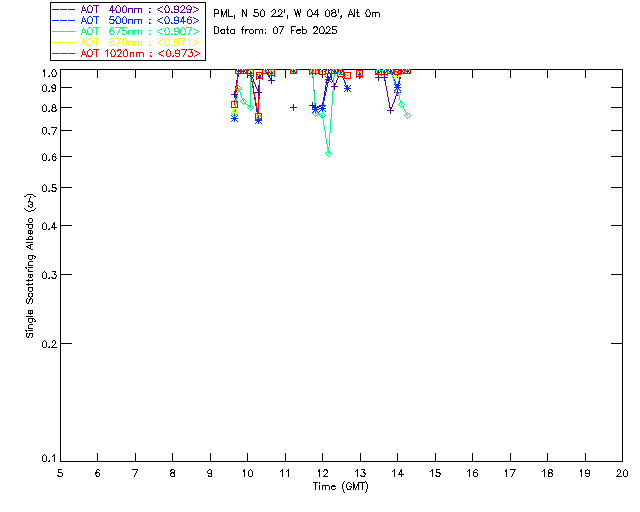This screenshot has height=512, width=640.
Task: Click the 0.5 tick label on y-axis
Action: pyautogui.click(x=48, y=188)
